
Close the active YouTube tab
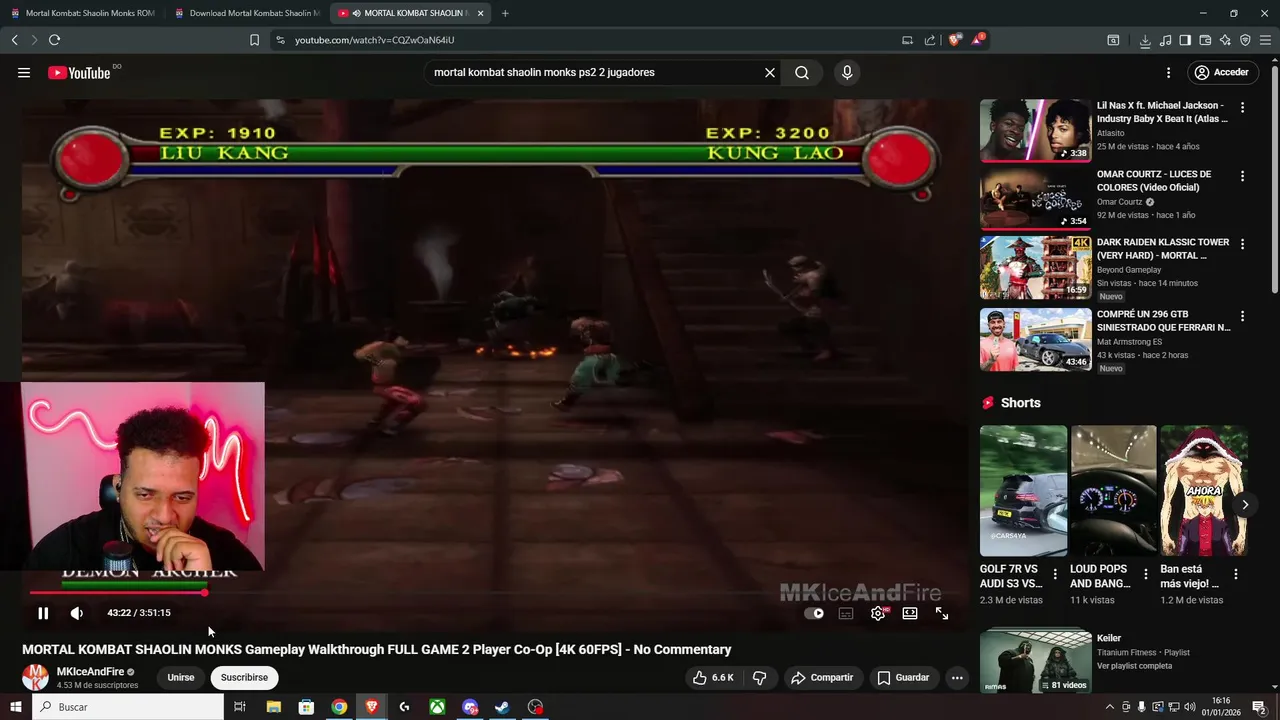click(x=481, y=13)
